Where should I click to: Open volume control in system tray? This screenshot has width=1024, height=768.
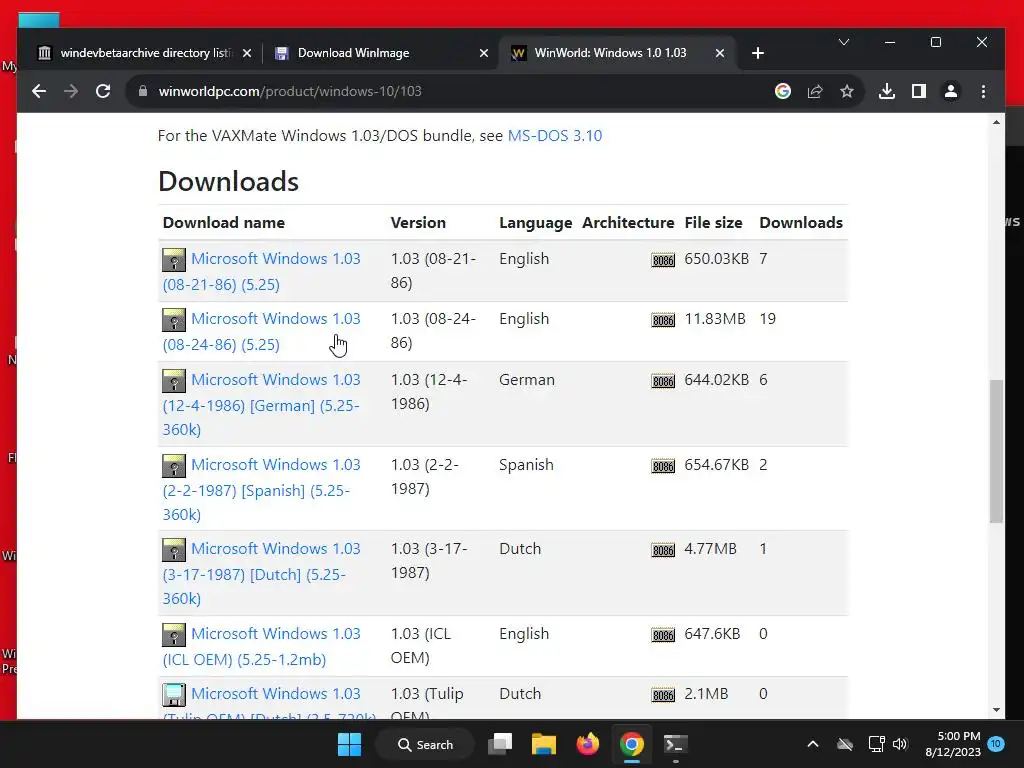tap(901, 744)
